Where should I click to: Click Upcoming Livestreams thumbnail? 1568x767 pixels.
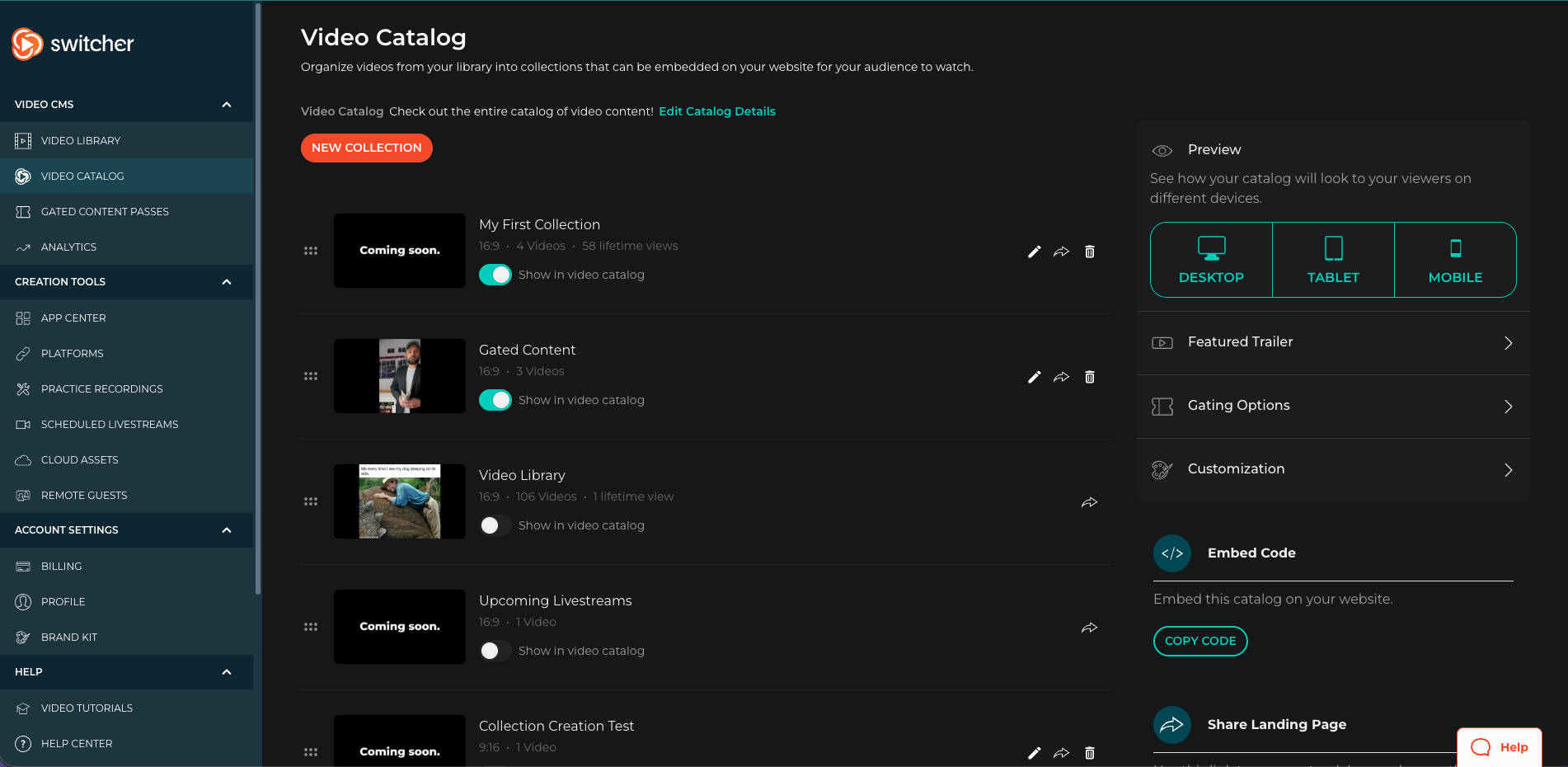(x=400, y=627)
